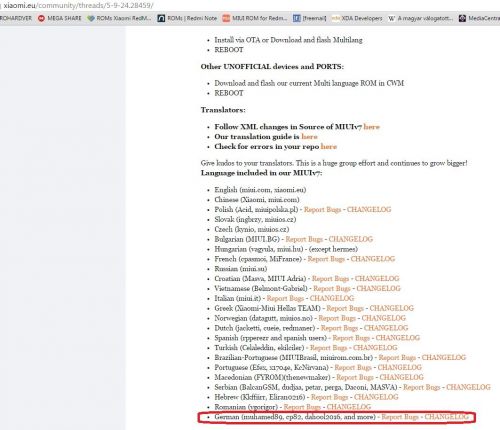
Task: Open Turkish CHANGELOG link
Action: pos(375,348)
